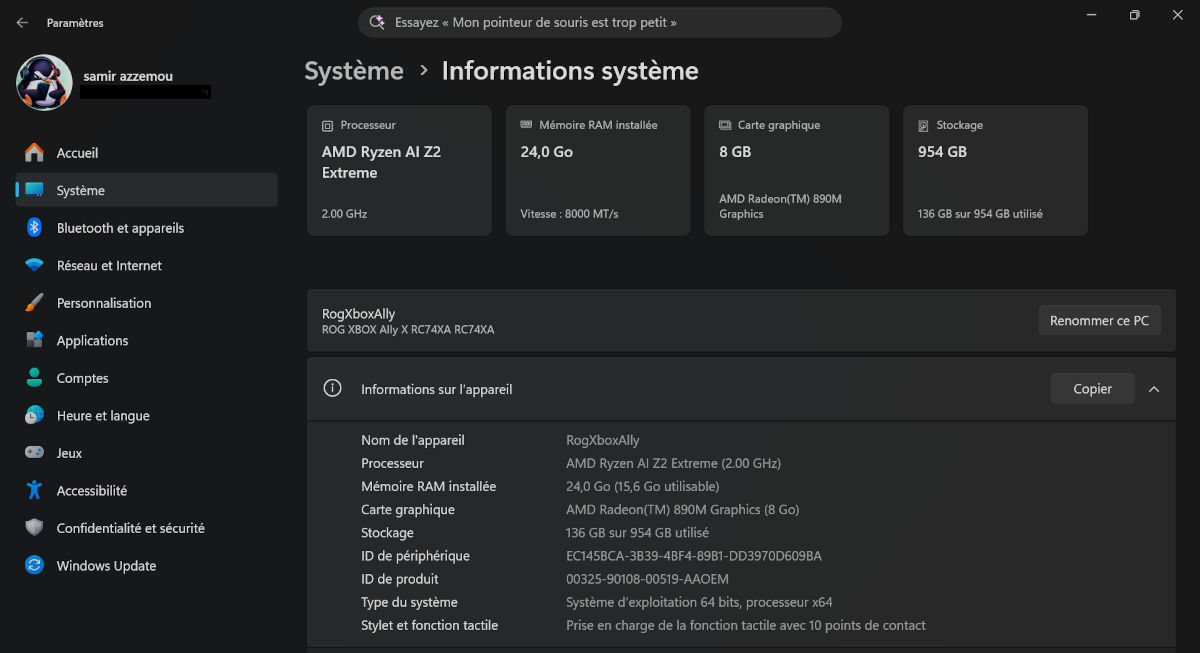This screenshot has height=653, width=1200.
Task: Click inside the settings search field
Action: tap(600, 22)
